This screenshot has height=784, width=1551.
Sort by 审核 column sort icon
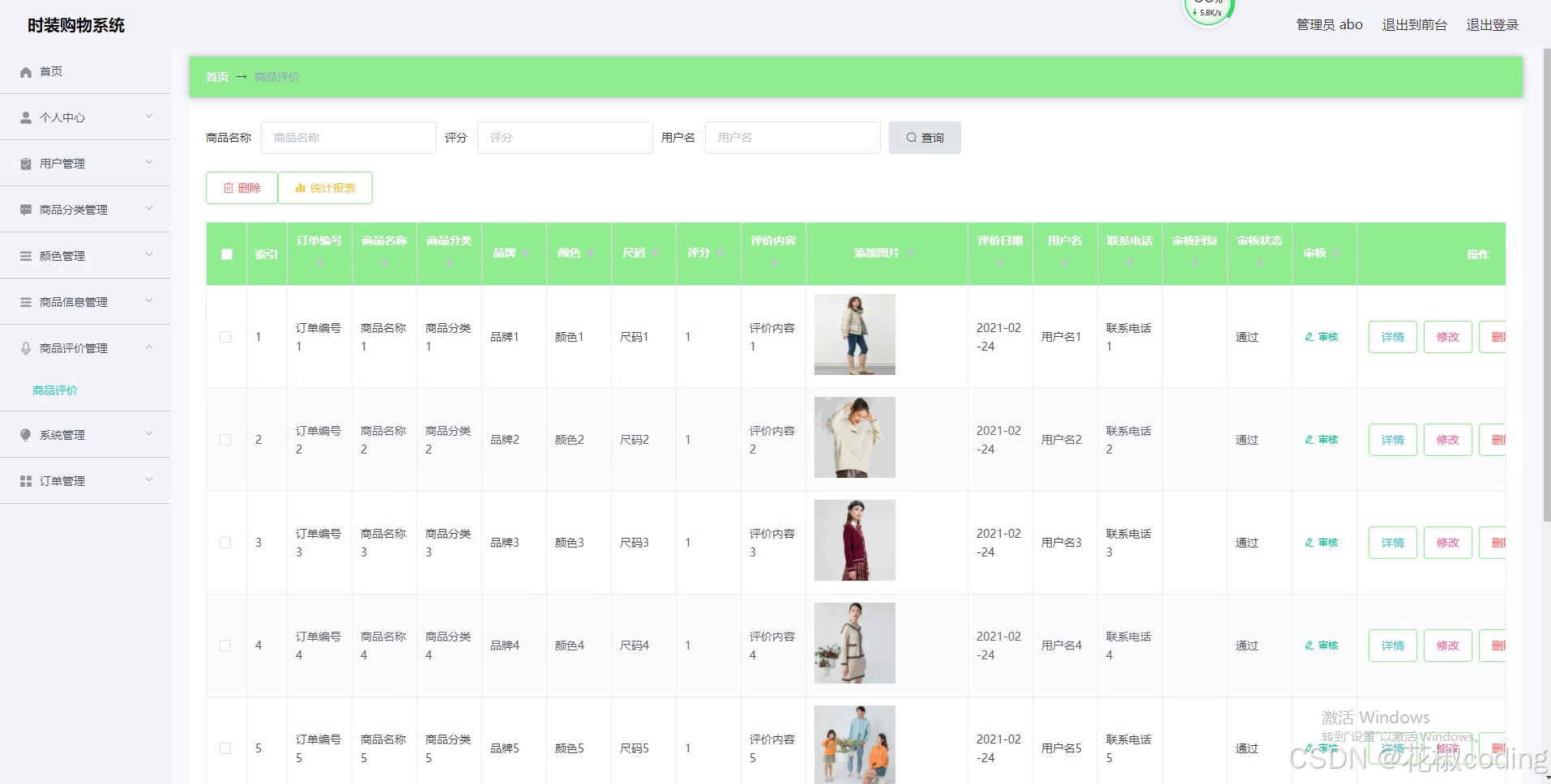(1335, 253)
